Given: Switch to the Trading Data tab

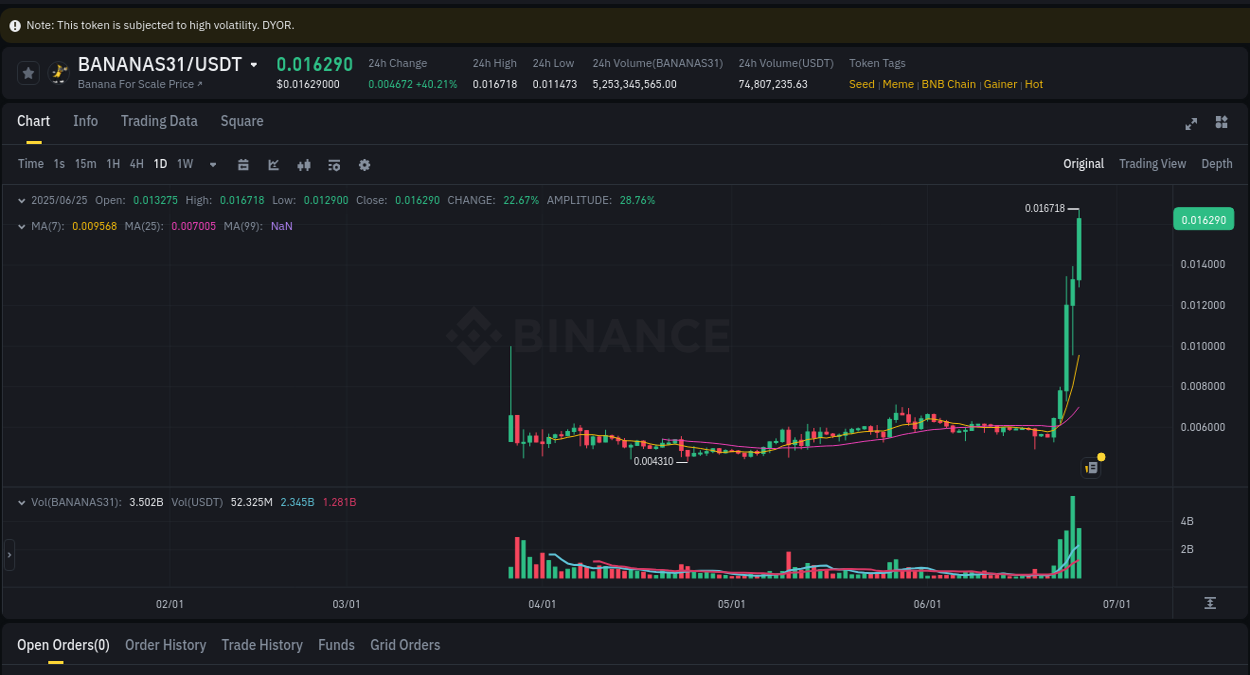Looking at the screenshot, I should coord(159,121).
